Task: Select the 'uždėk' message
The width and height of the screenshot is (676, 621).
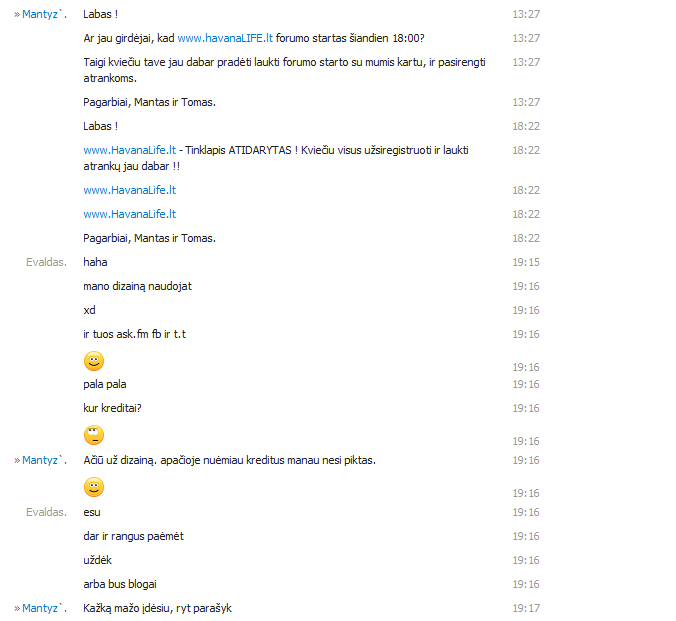Action: tap(97, 560)
